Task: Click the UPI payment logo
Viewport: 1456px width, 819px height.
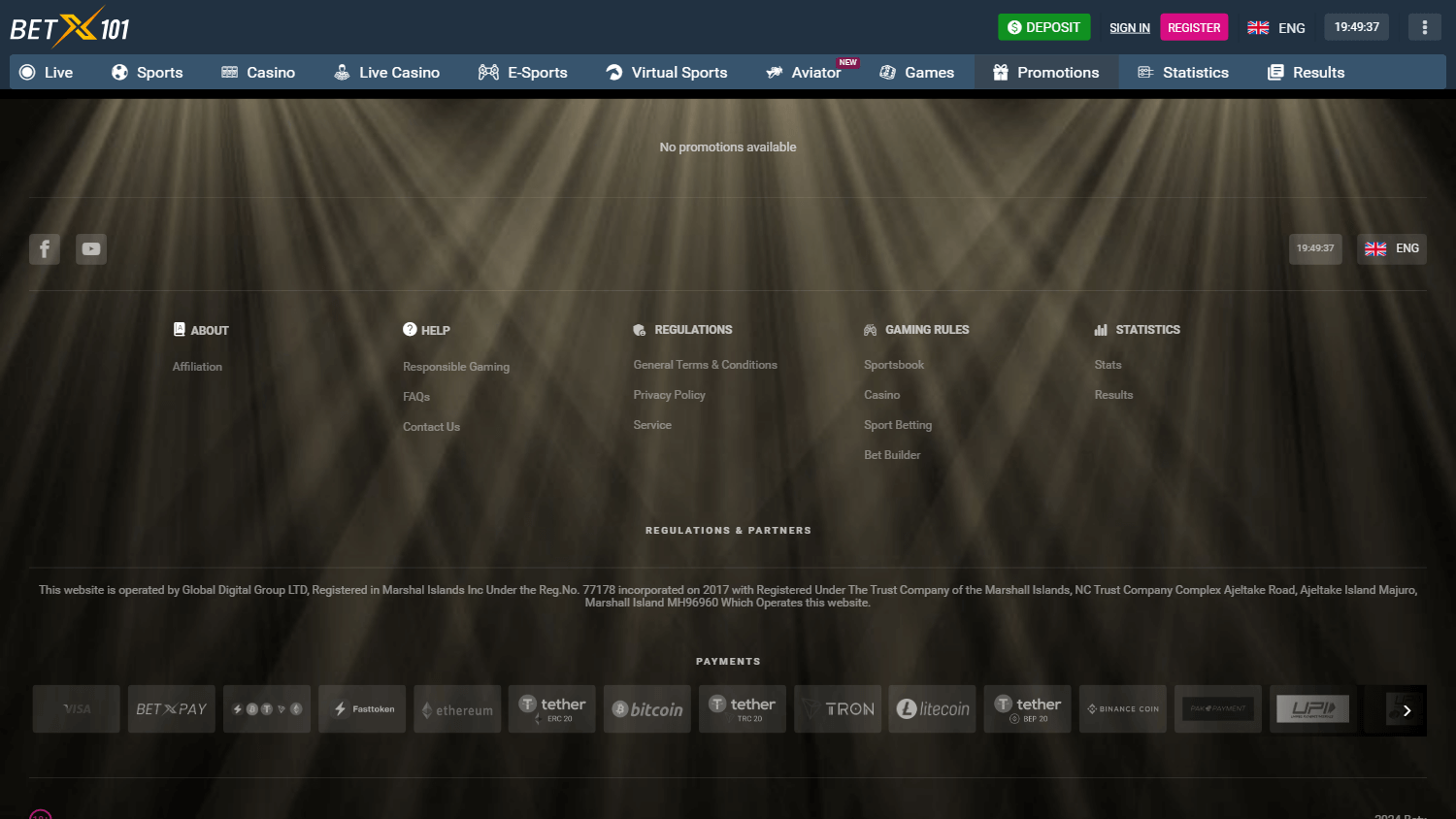Action: point(1313,709)
